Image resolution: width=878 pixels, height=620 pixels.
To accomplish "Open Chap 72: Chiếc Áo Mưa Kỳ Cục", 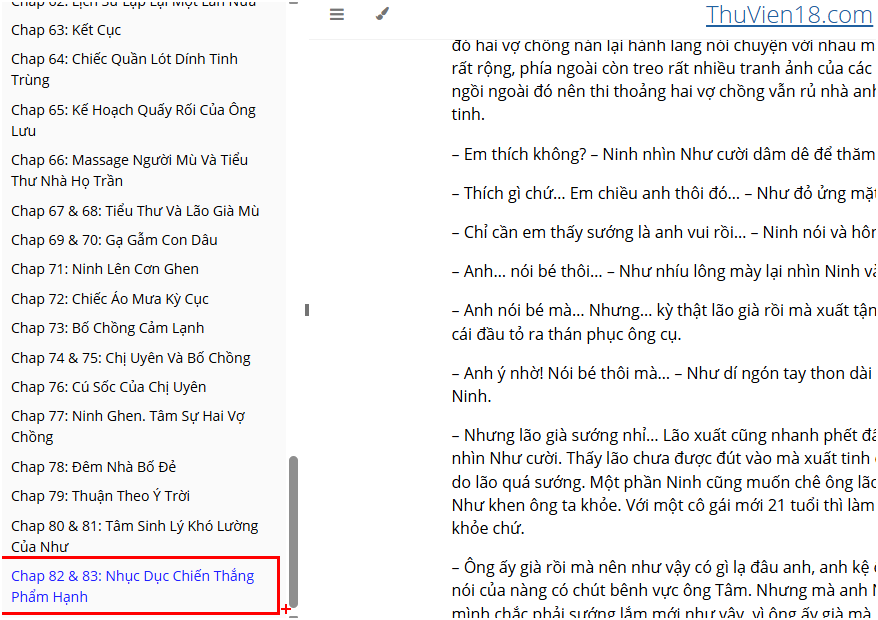I will [110, 299].
